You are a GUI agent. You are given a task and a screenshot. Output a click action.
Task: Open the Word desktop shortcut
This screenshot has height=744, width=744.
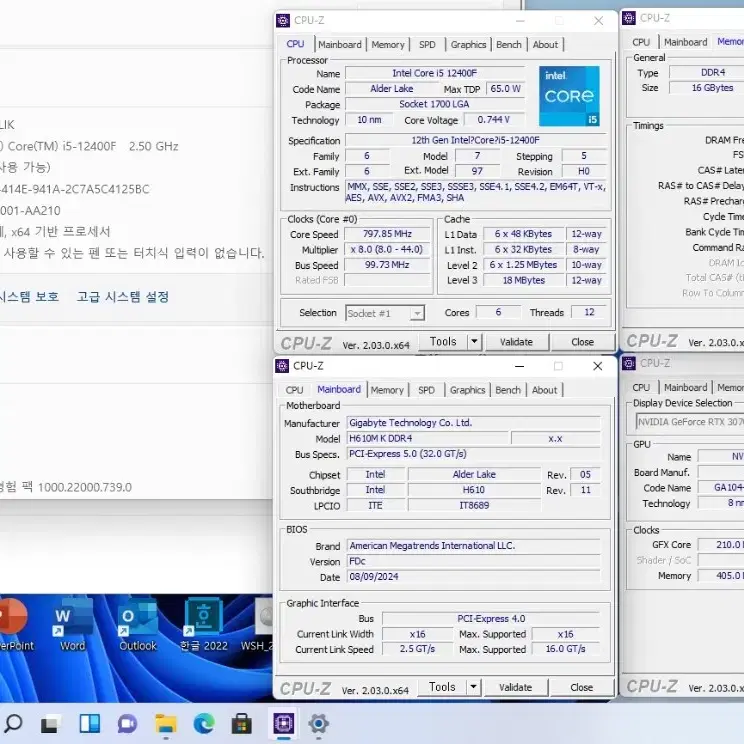[x=72, y=625]
